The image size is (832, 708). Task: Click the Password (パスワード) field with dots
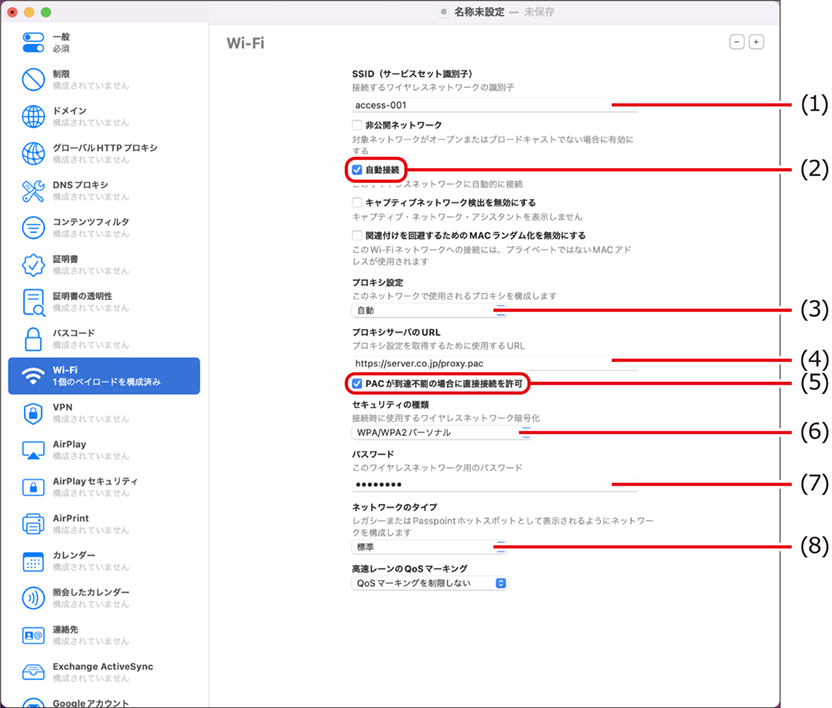(x=495, y=485)
